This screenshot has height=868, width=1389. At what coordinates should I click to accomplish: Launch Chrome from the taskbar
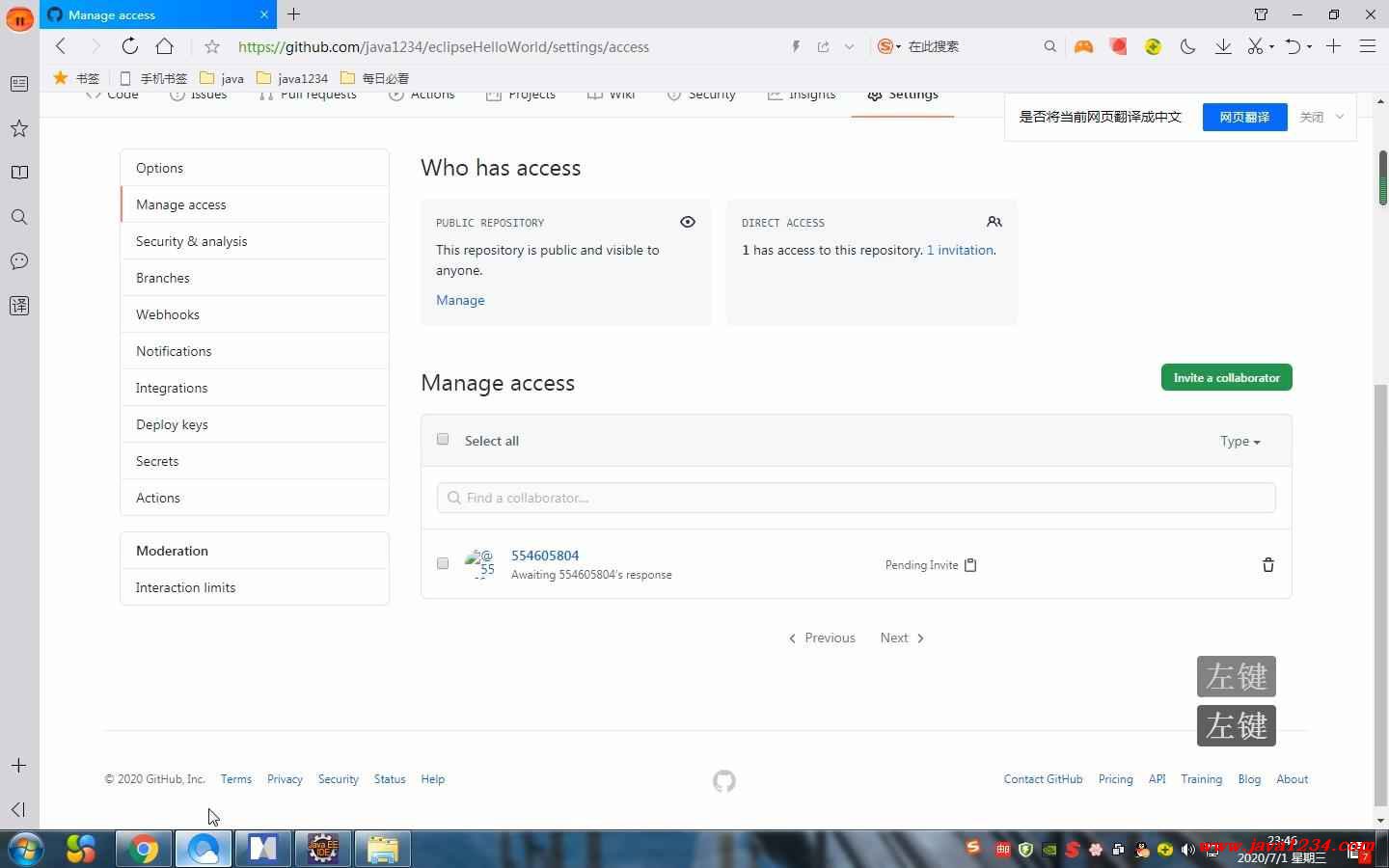(x=144, y=849)
